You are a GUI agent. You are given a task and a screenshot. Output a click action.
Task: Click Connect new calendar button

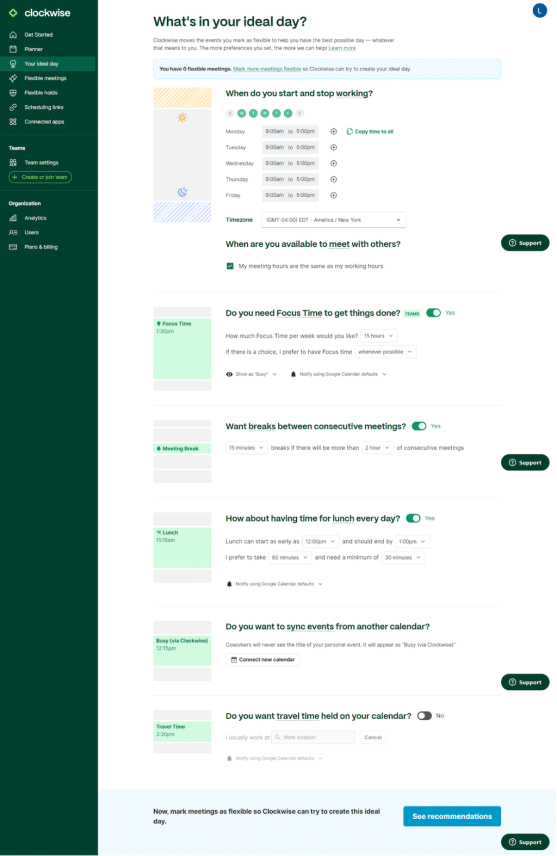point(263,659)
